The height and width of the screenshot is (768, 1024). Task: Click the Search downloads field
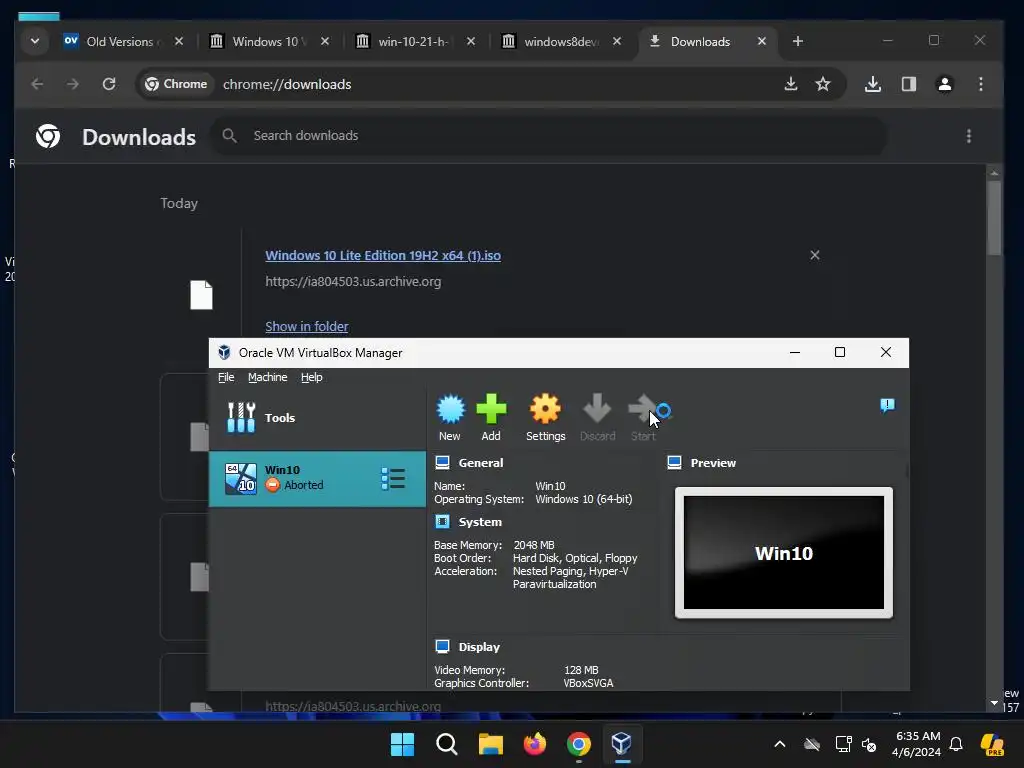pyautogui.click(x=549, y=136)
